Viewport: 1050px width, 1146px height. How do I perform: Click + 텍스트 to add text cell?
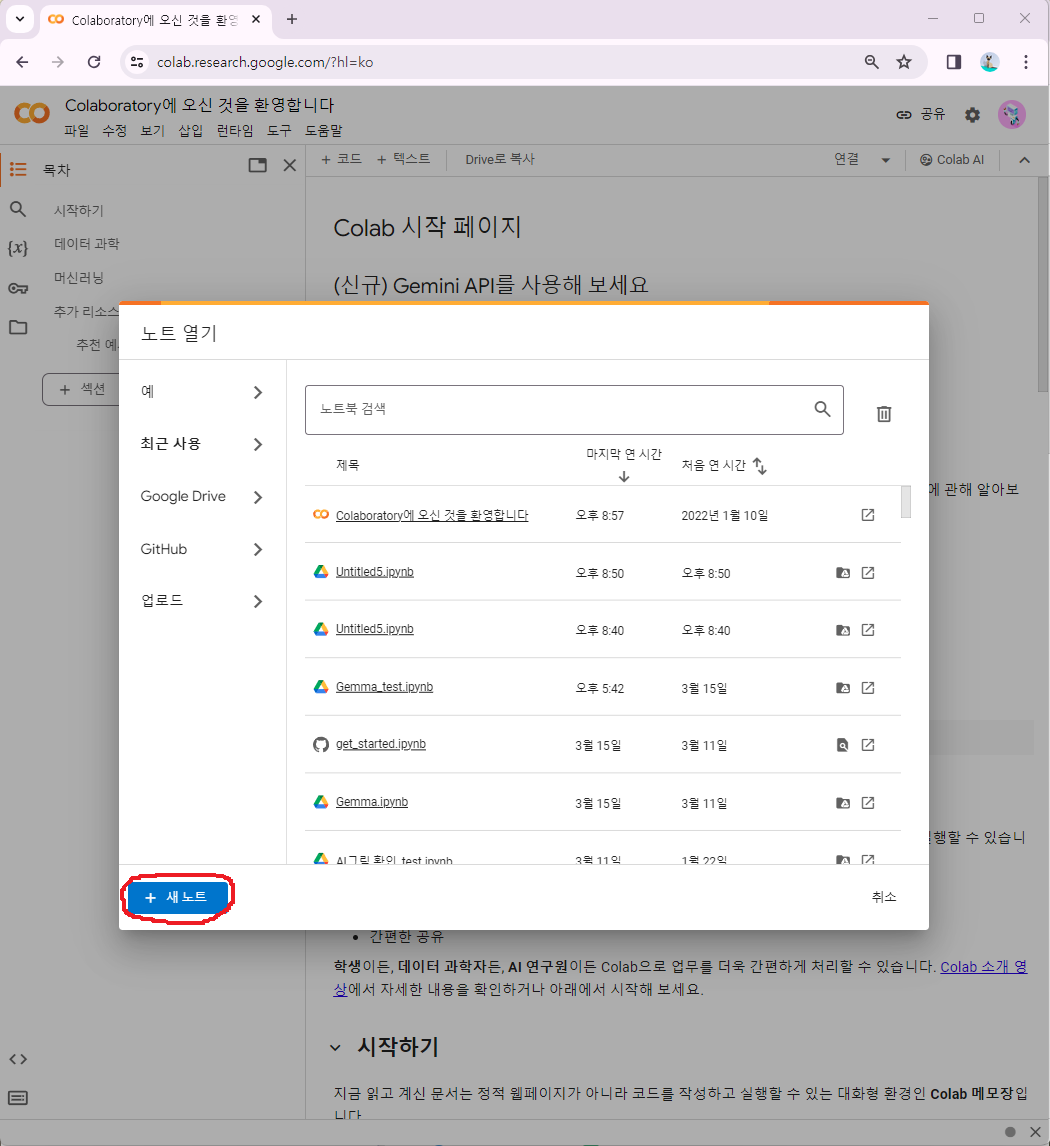point(403,159)
